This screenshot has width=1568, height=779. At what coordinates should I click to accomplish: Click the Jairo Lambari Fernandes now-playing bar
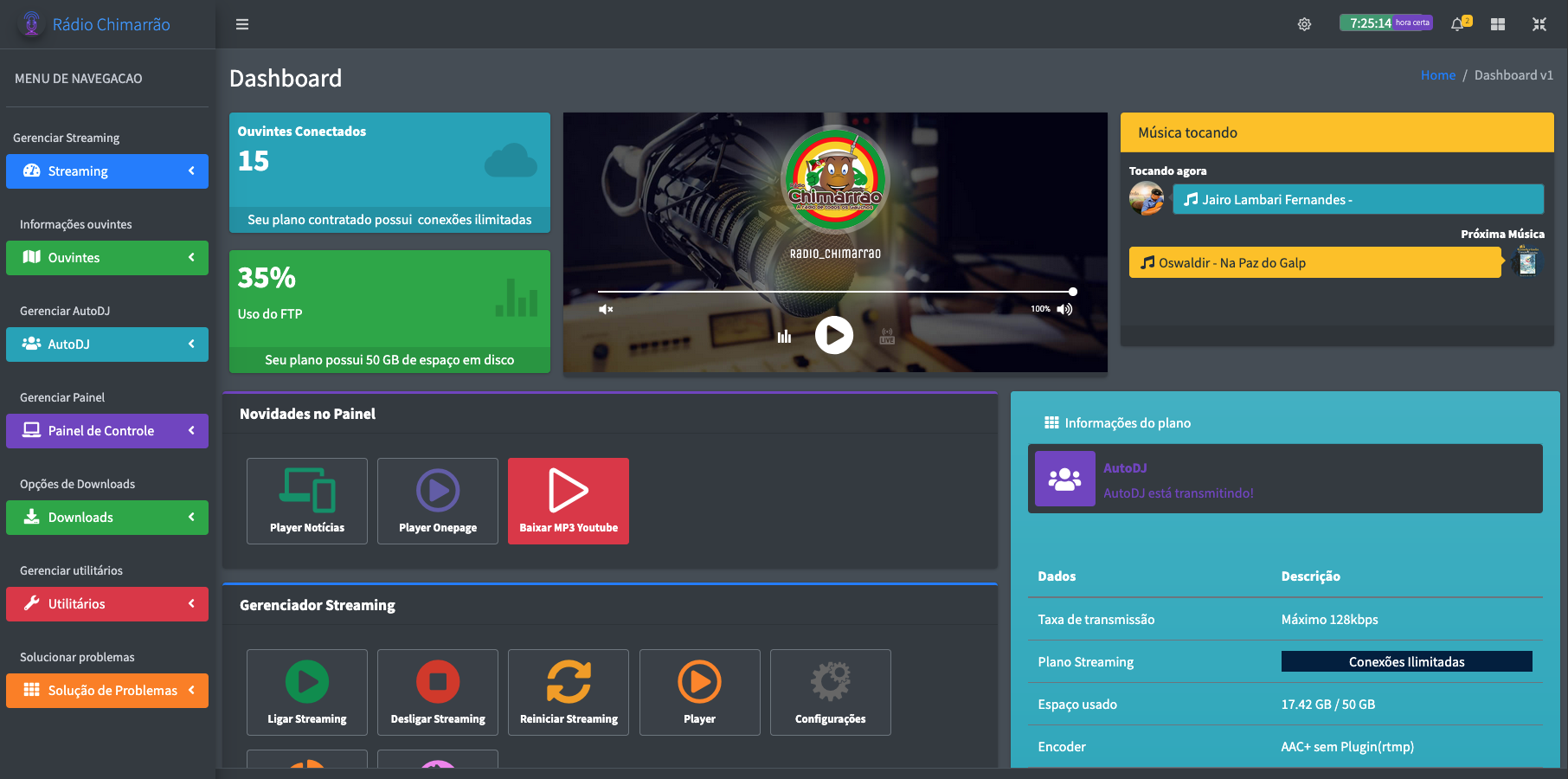(x=1358, y=199)
